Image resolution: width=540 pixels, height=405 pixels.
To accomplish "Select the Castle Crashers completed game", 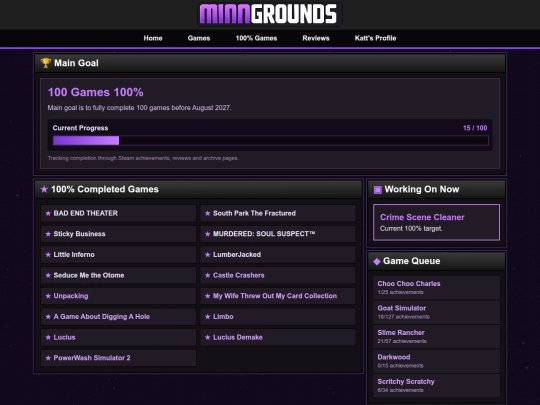I will click(x=278, y=276).
